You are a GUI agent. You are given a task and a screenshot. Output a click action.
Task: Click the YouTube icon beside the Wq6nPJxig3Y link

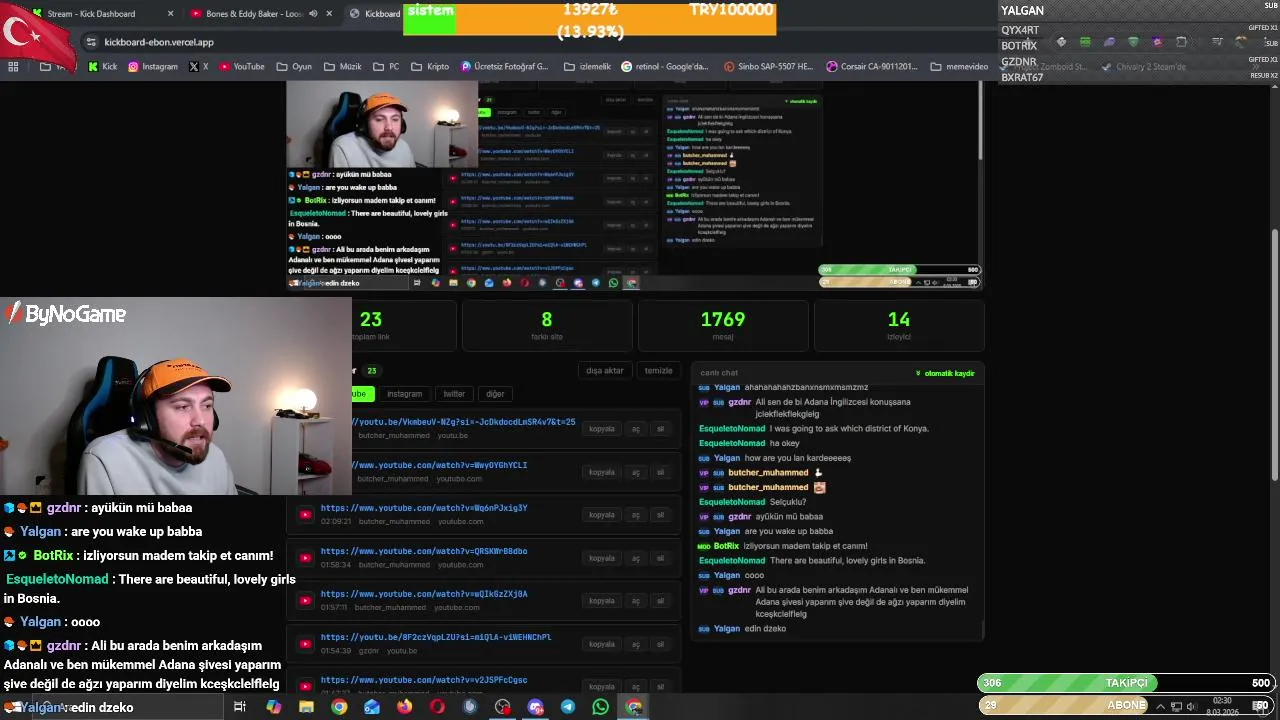(x=305, y=515)
